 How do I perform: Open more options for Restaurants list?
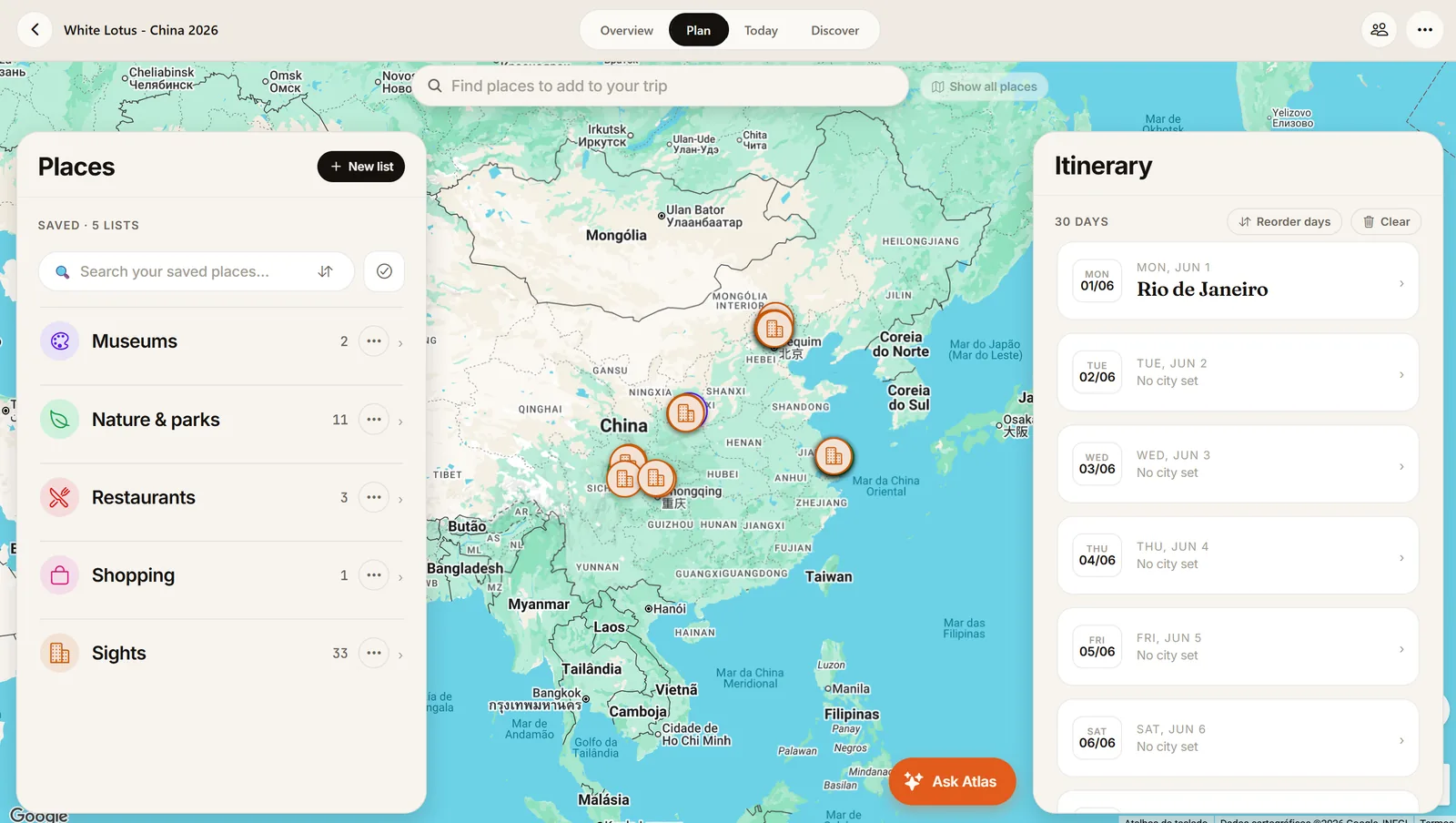pyautogui.click(x=374, y=497)
